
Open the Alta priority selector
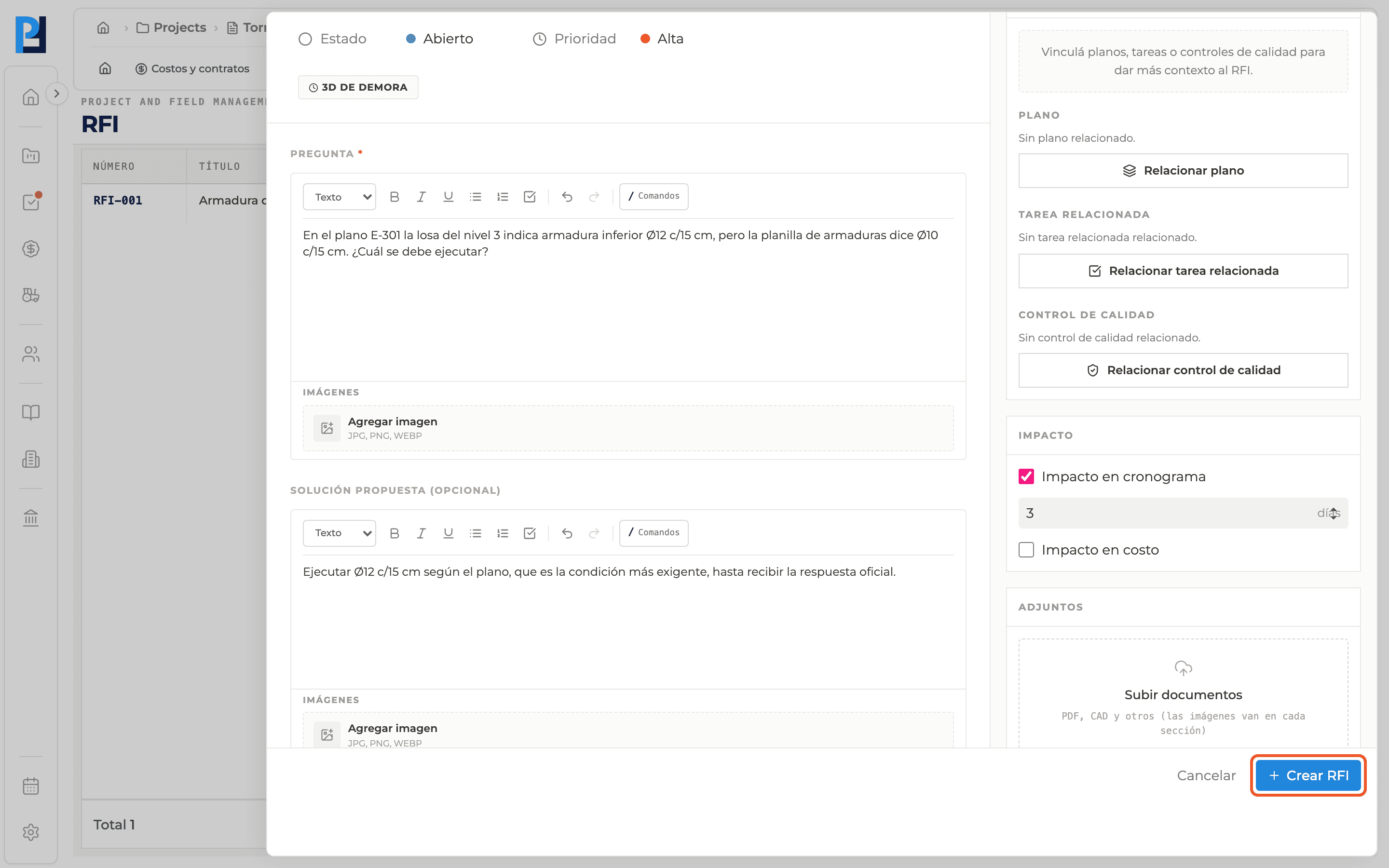662,39
